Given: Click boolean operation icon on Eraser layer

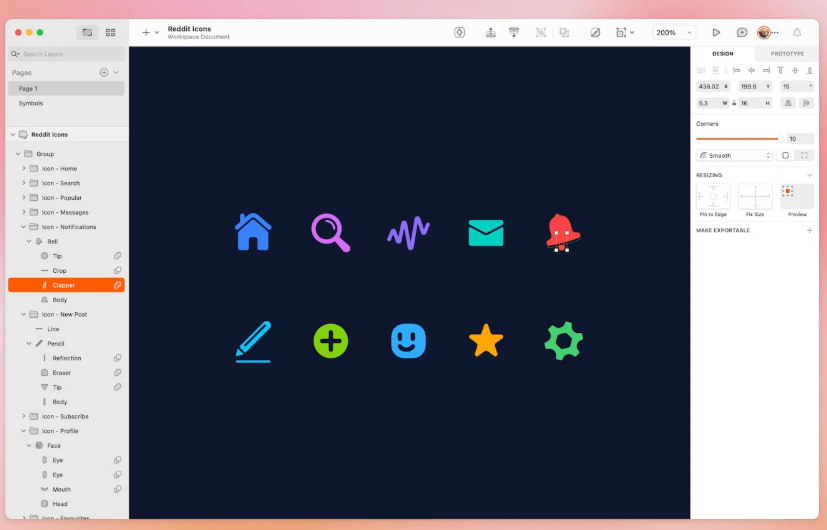Looking at the screenshot, I should click(x=118, y=372).
